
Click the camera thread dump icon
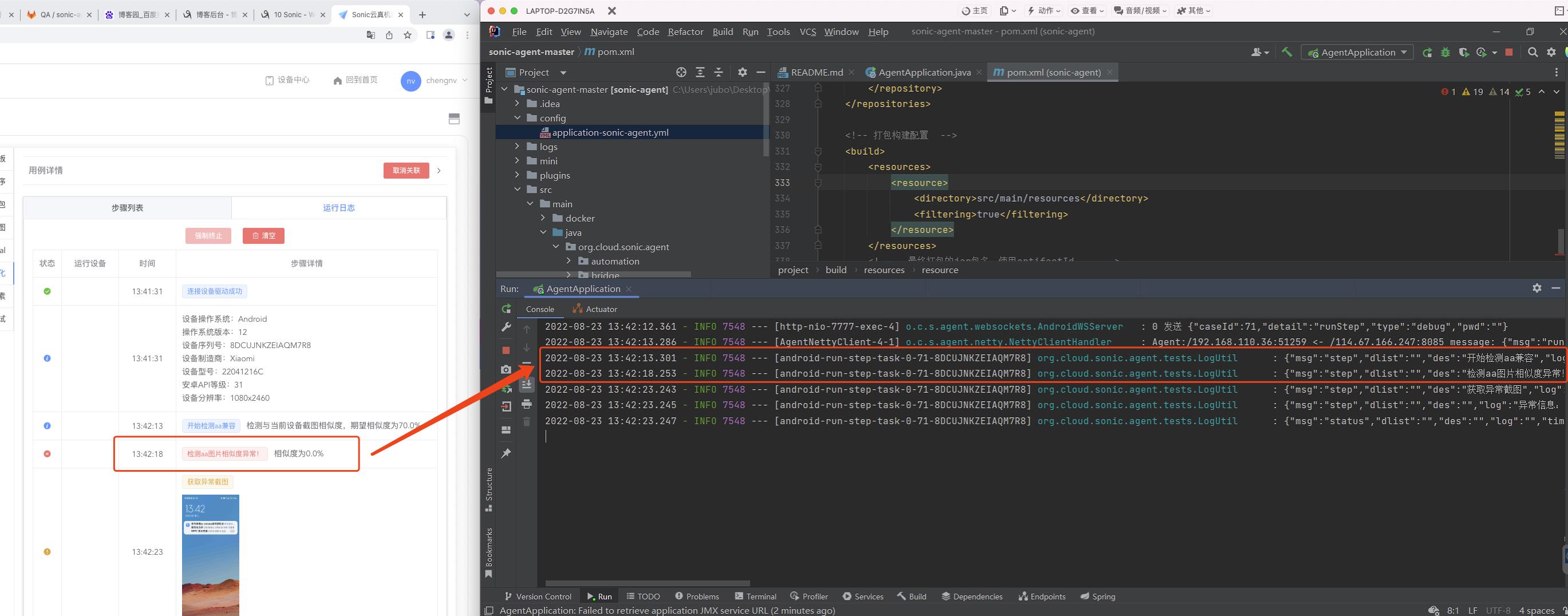506,369
